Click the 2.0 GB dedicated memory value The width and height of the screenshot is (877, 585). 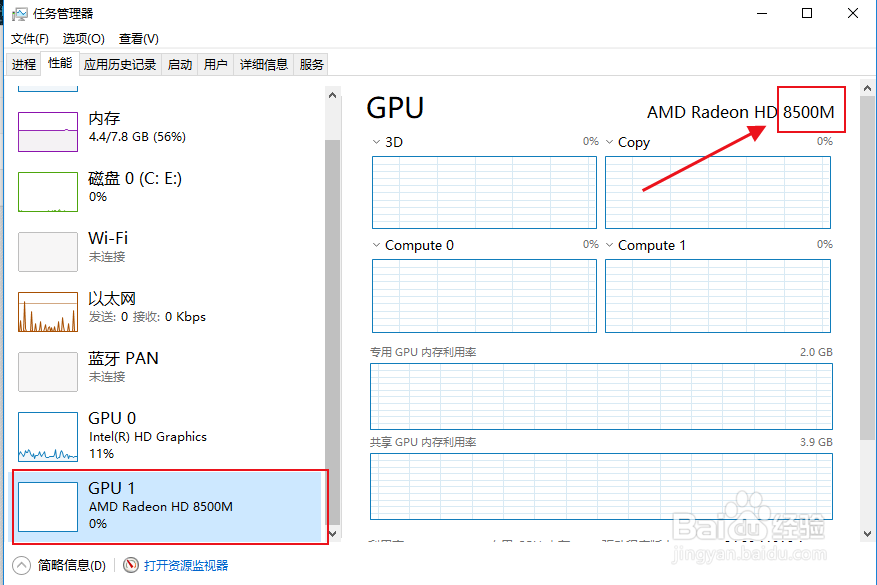[x=816, y=352]
